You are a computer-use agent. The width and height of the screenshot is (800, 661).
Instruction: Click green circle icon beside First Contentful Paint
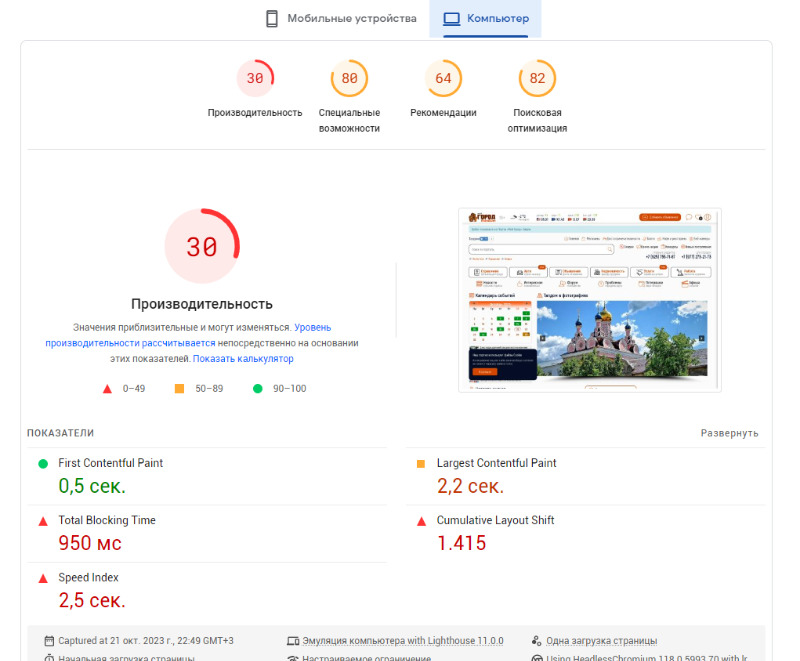click(x=43, y=464)
